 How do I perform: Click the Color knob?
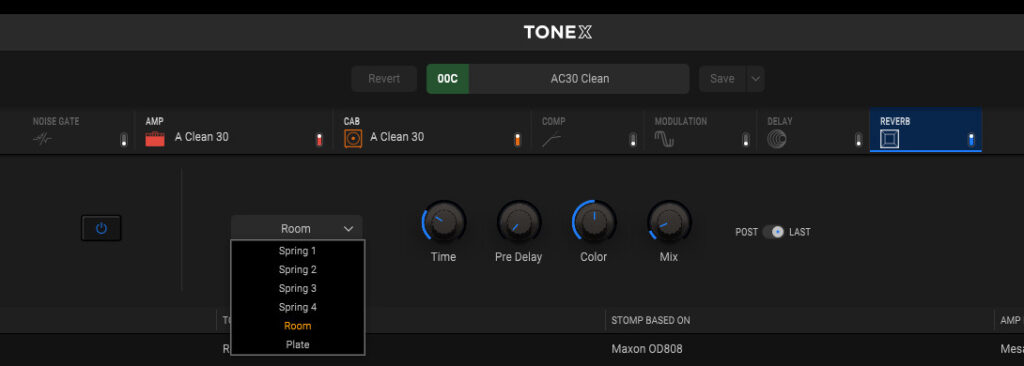tap(594, 222)
